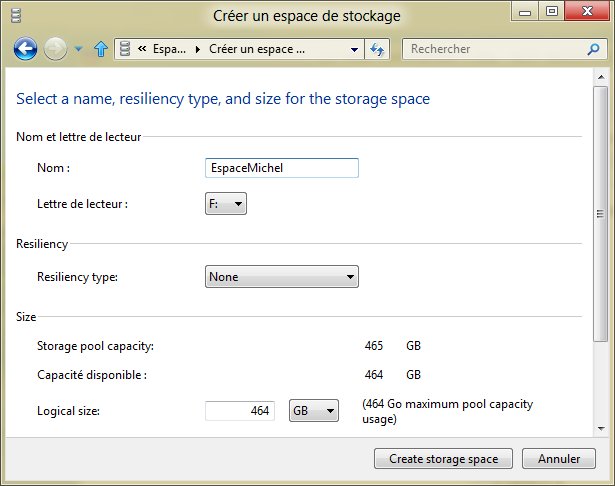Click the storage icon in address bar
This screenshot has height=486, width=615.
[x=125, y=49]
